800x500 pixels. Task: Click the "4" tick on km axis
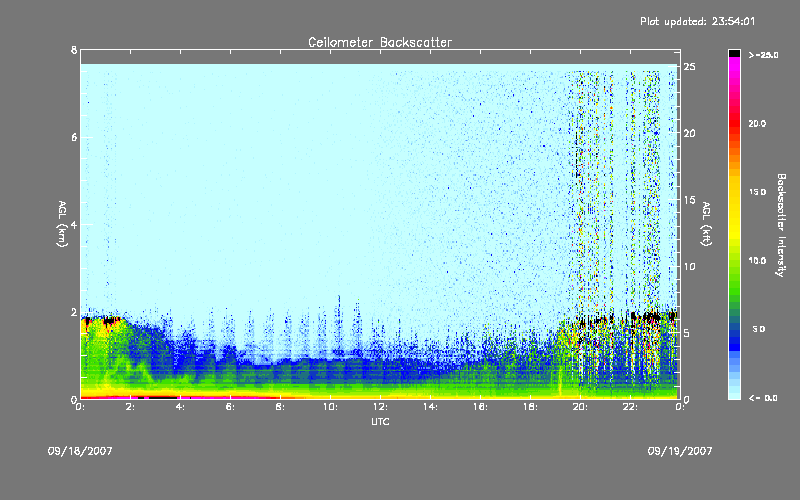point(74,224)
